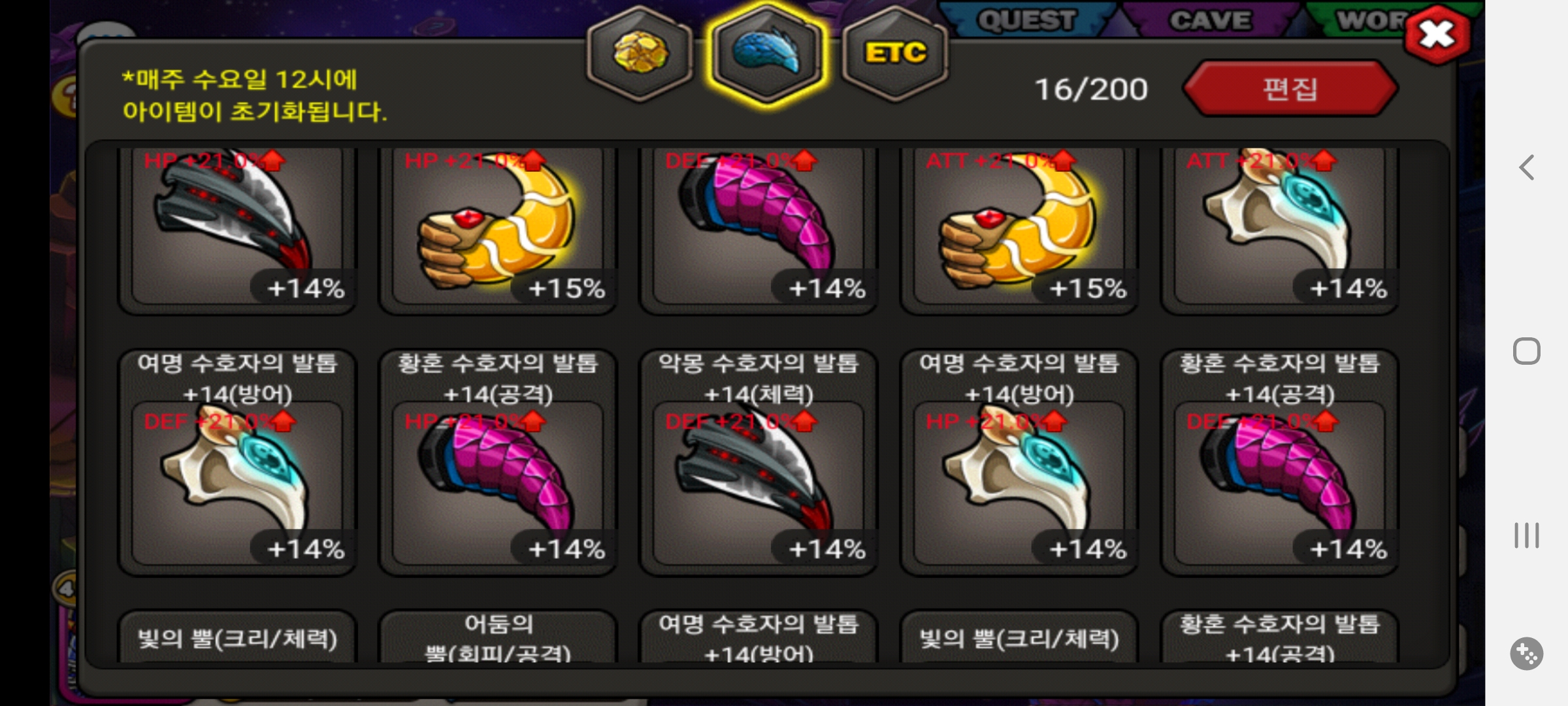1568x706 pixels.
Task: Open the QUEST menu tab
Action: click(1026, 20)
